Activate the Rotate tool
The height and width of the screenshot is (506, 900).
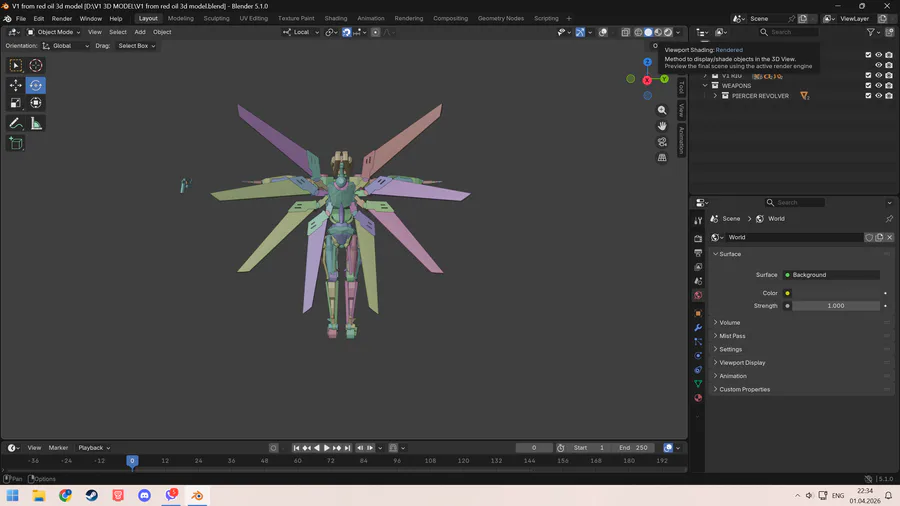coord(36,85)
